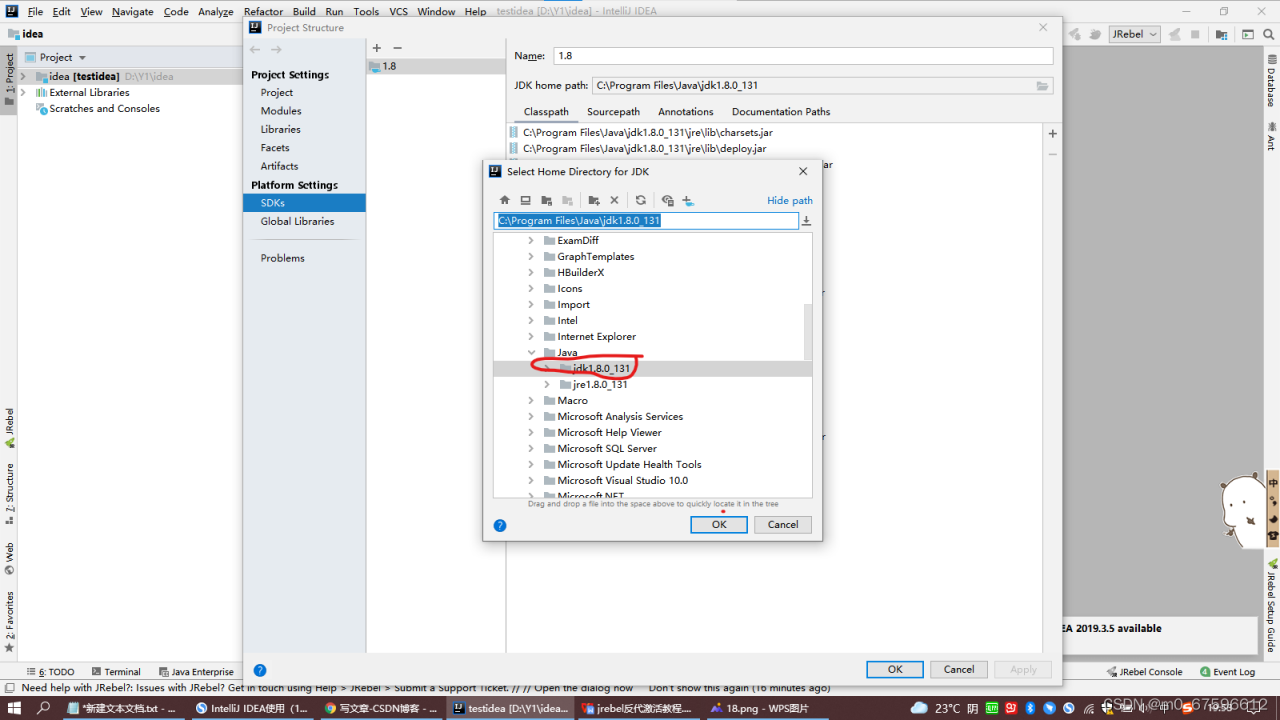
Task: Delete the selected folder in JDK chooser
Action: coord(614,200)
